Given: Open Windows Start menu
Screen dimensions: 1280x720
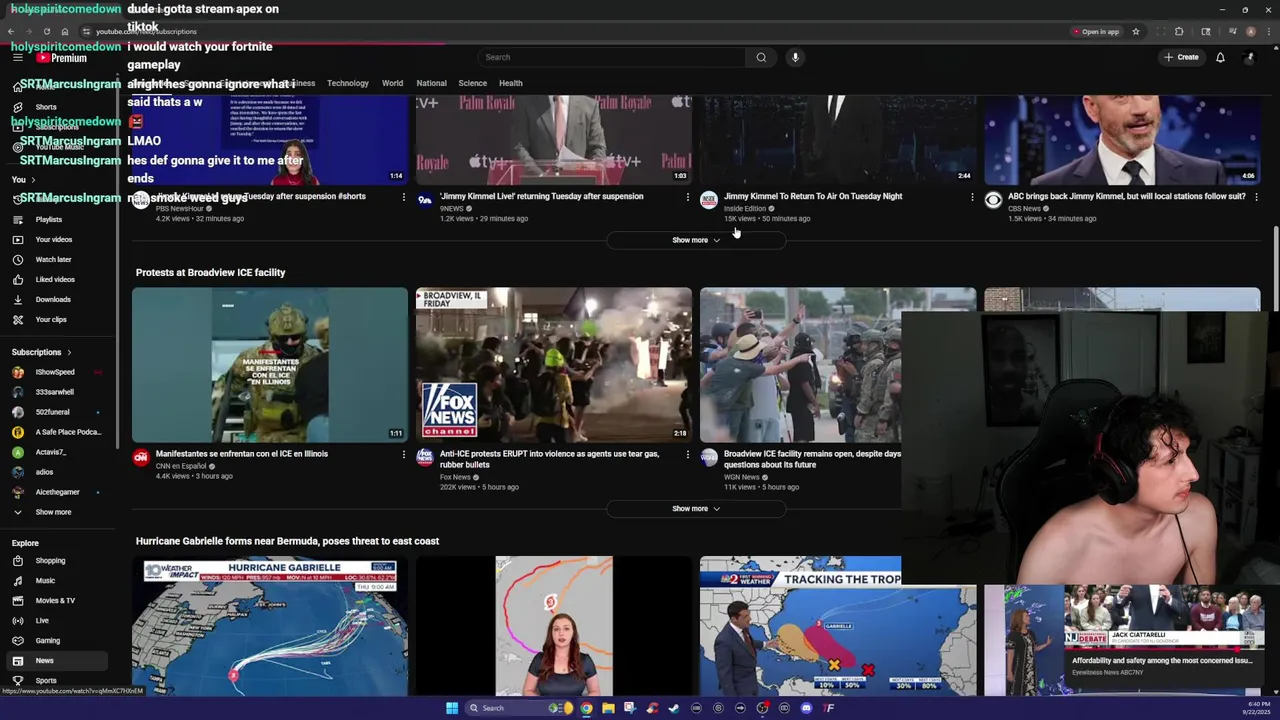Looking at the screenshot, I should point(452,708).
